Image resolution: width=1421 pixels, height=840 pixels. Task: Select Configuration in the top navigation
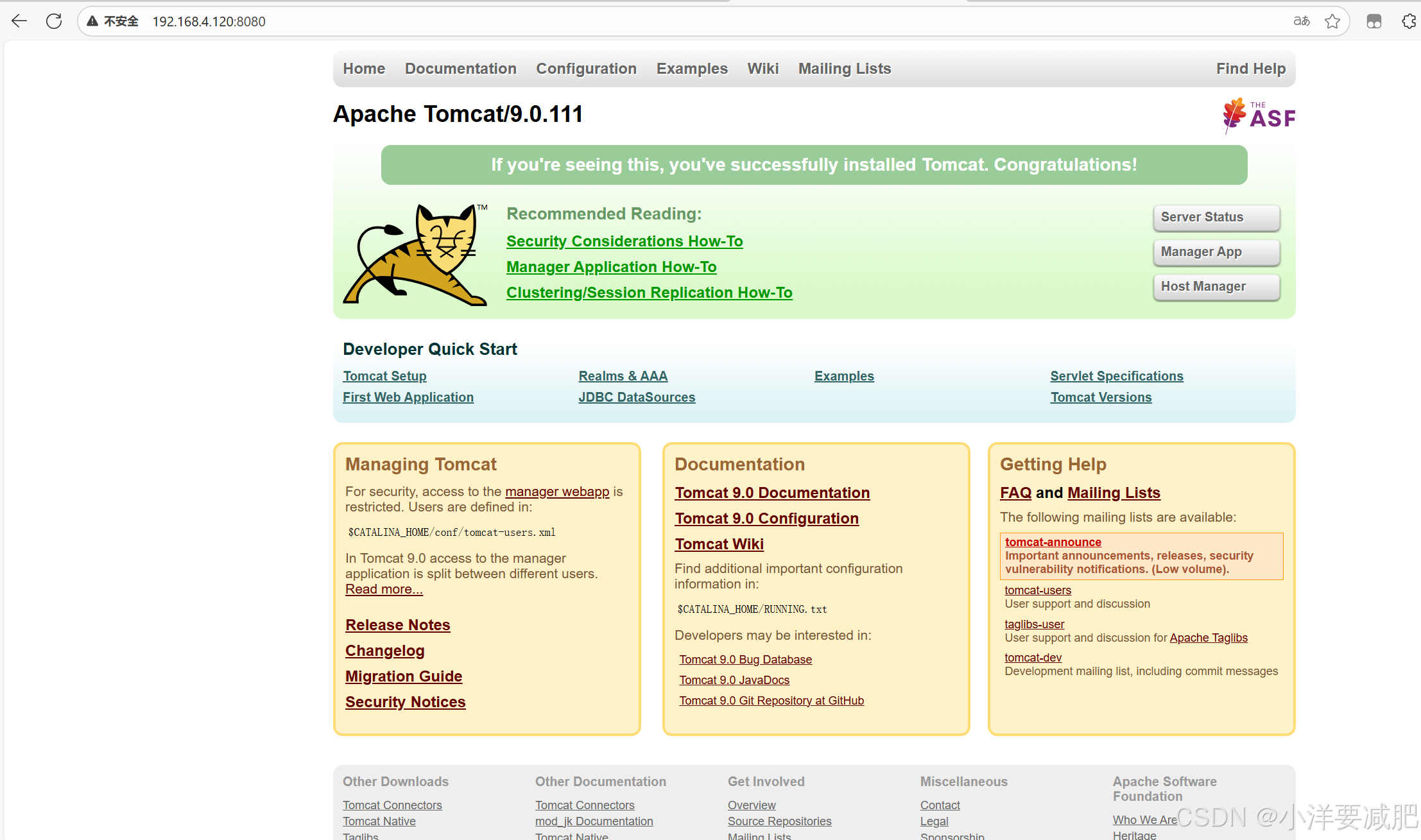click(586, 69)
